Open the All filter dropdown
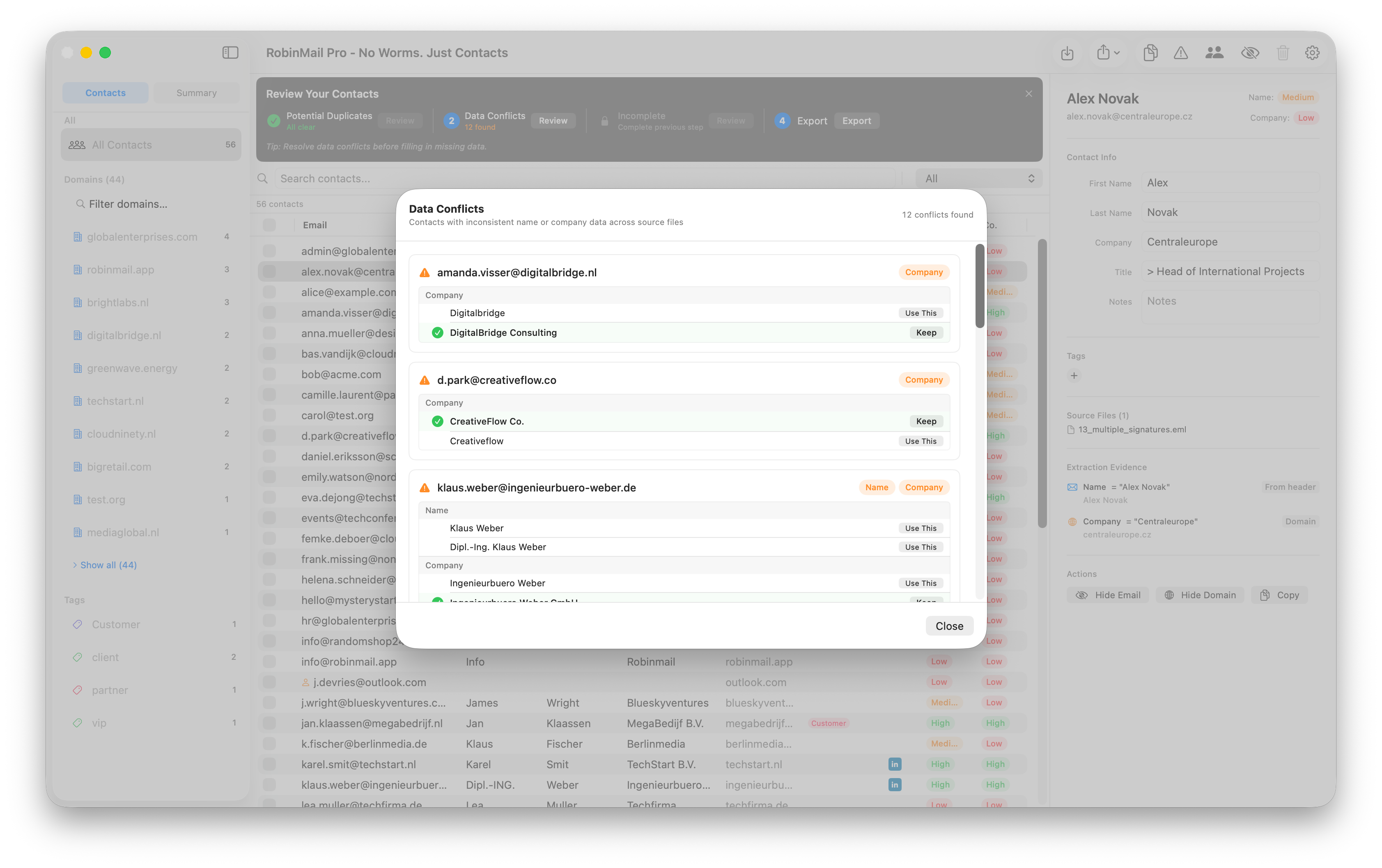Screen dimensions: 1382x868 point(978,179)
